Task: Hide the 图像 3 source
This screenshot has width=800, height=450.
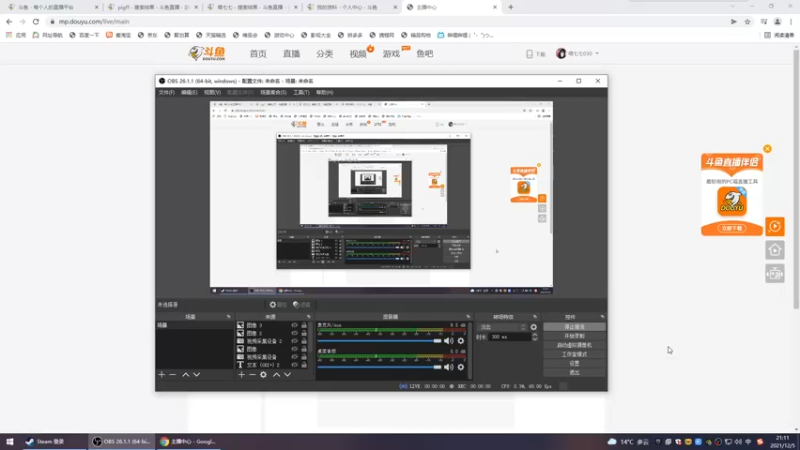Action: [x=294, y=325]
